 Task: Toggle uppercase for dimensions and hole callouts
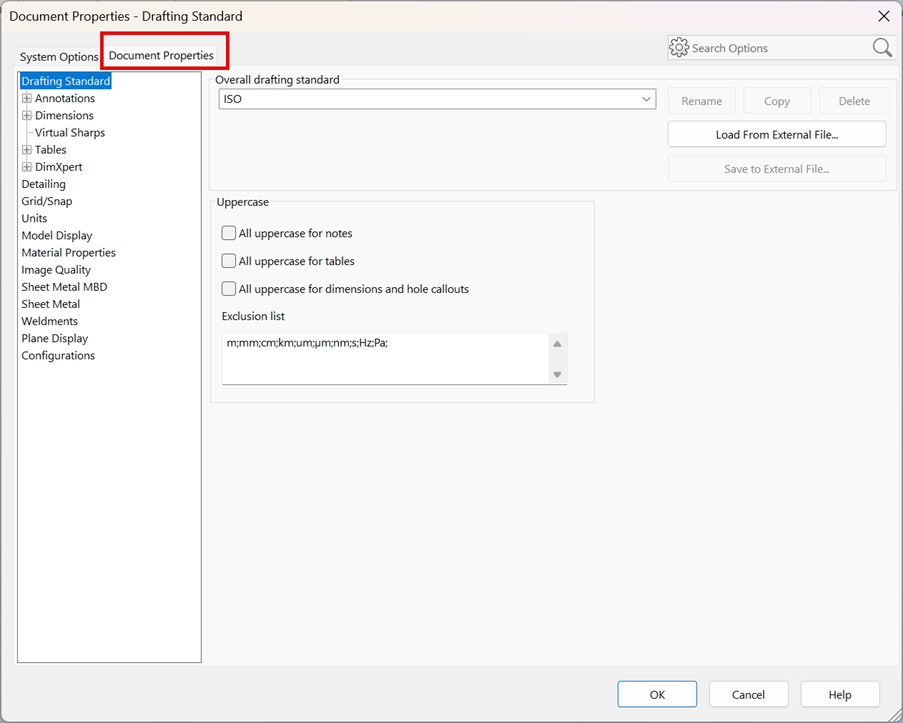tap(229, 289)
